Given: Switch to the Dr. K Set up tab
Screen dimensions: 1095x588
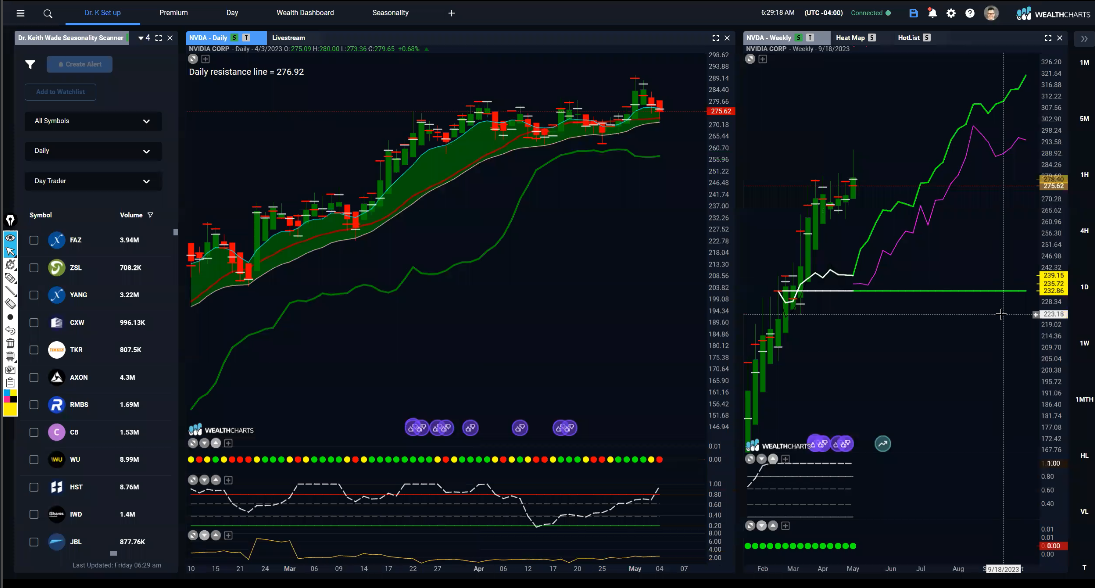Looking at the screenshot, I should point(102,13).
